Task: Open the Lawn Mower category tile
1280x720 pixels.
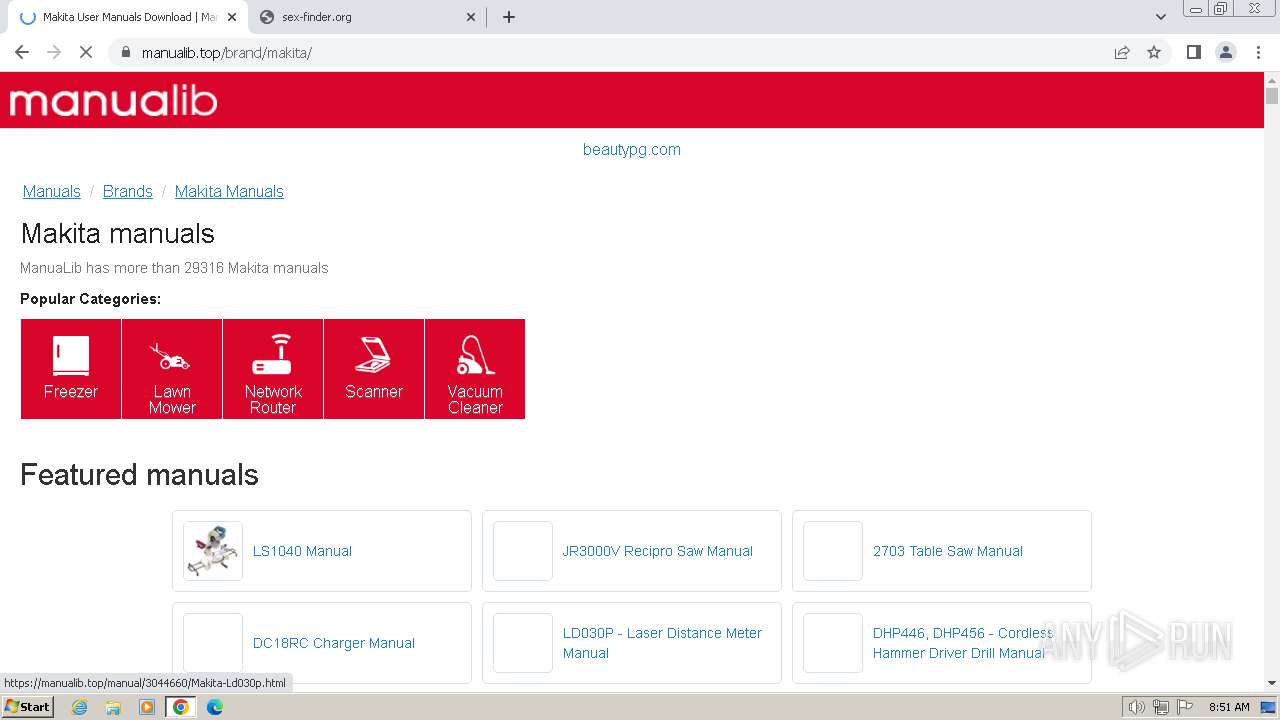Action: 172,369
